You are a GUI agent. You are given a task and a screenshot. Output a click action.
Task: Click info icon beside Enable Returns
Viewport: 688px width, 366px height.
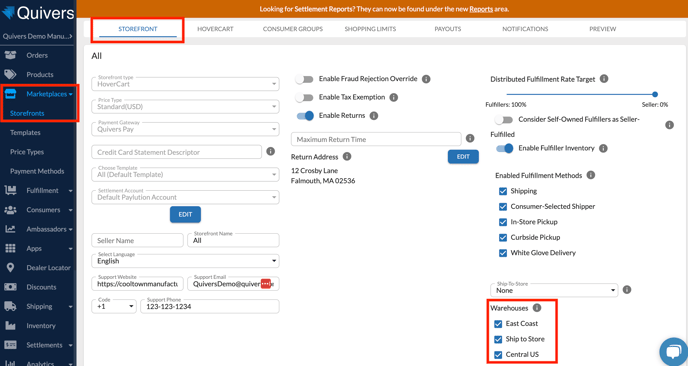pos(373,116)
